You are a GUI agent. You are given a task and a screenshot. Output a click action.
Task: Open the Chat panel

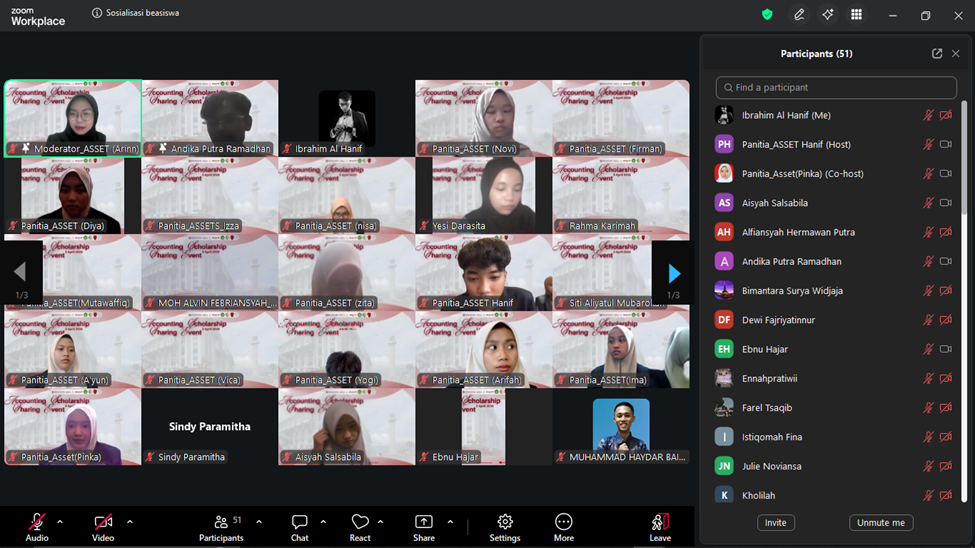(299, 527)
